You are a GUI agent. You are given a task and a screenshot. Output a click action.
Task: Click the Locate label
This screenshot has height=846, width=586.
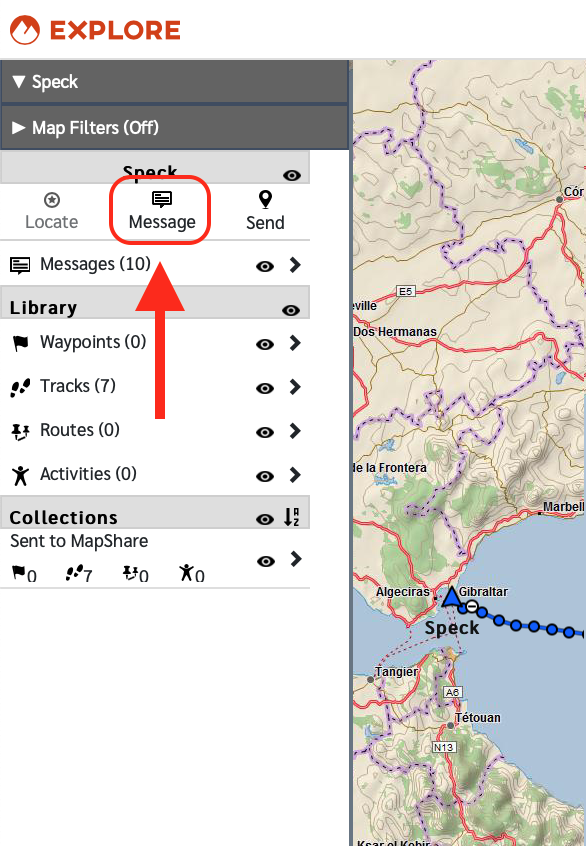[x=52, y=222]
